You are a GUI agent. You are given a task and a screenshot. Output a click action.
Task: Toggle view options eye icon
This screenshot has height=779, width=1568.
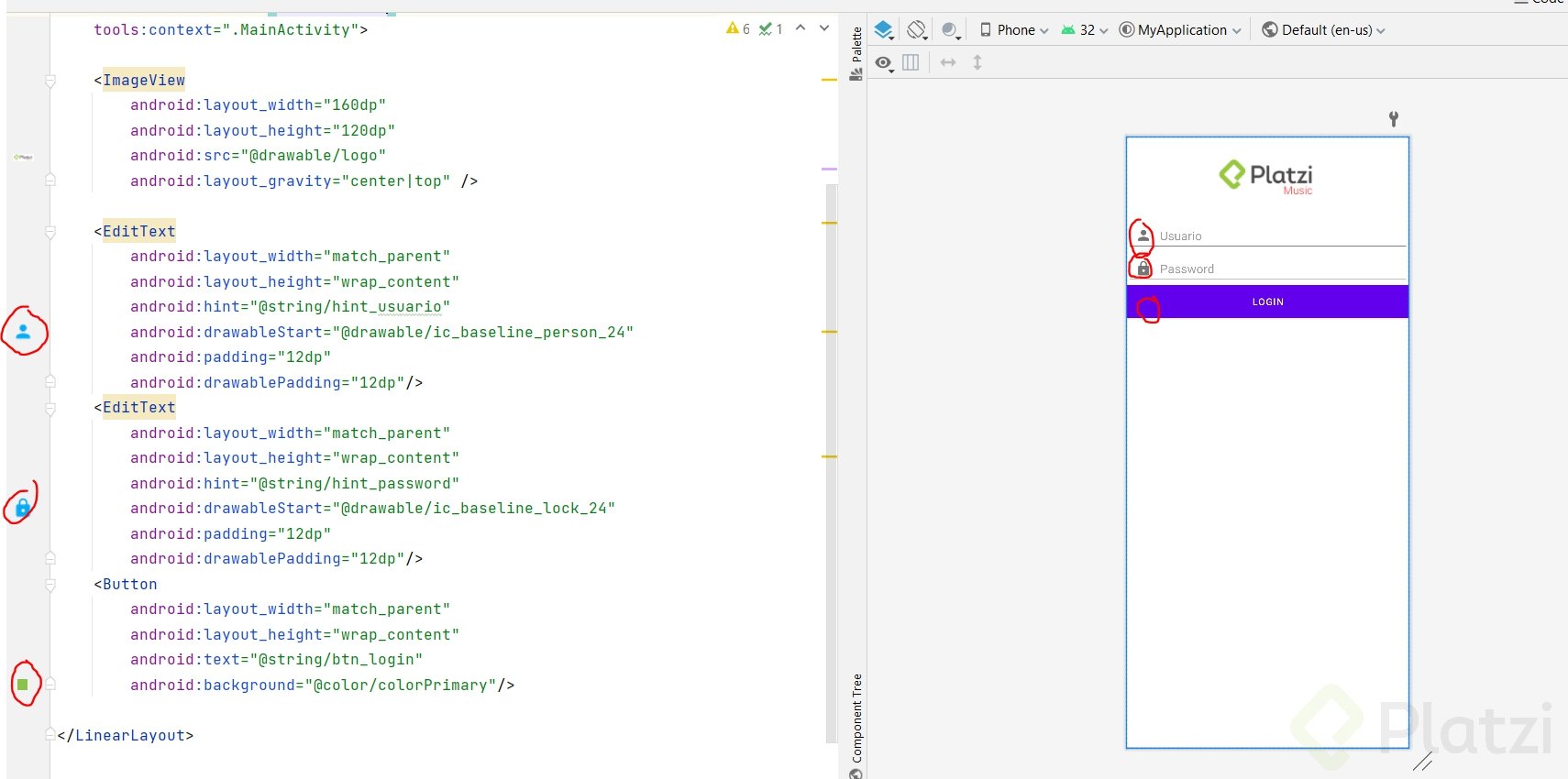pyautogui.click(x=883, y=62)
